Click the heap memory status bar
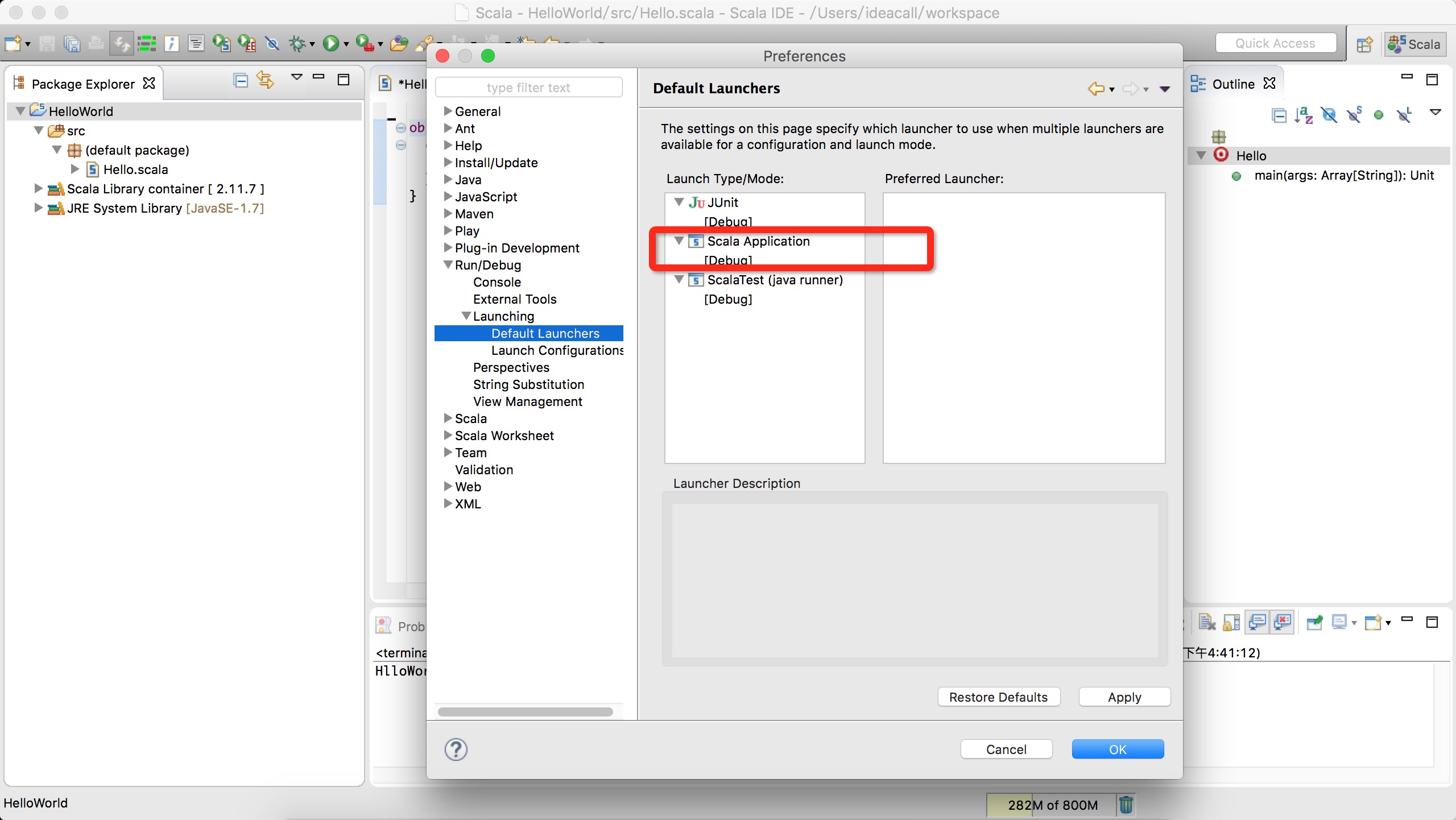This screenshot has width=1456, height=820. (1052, 805)
